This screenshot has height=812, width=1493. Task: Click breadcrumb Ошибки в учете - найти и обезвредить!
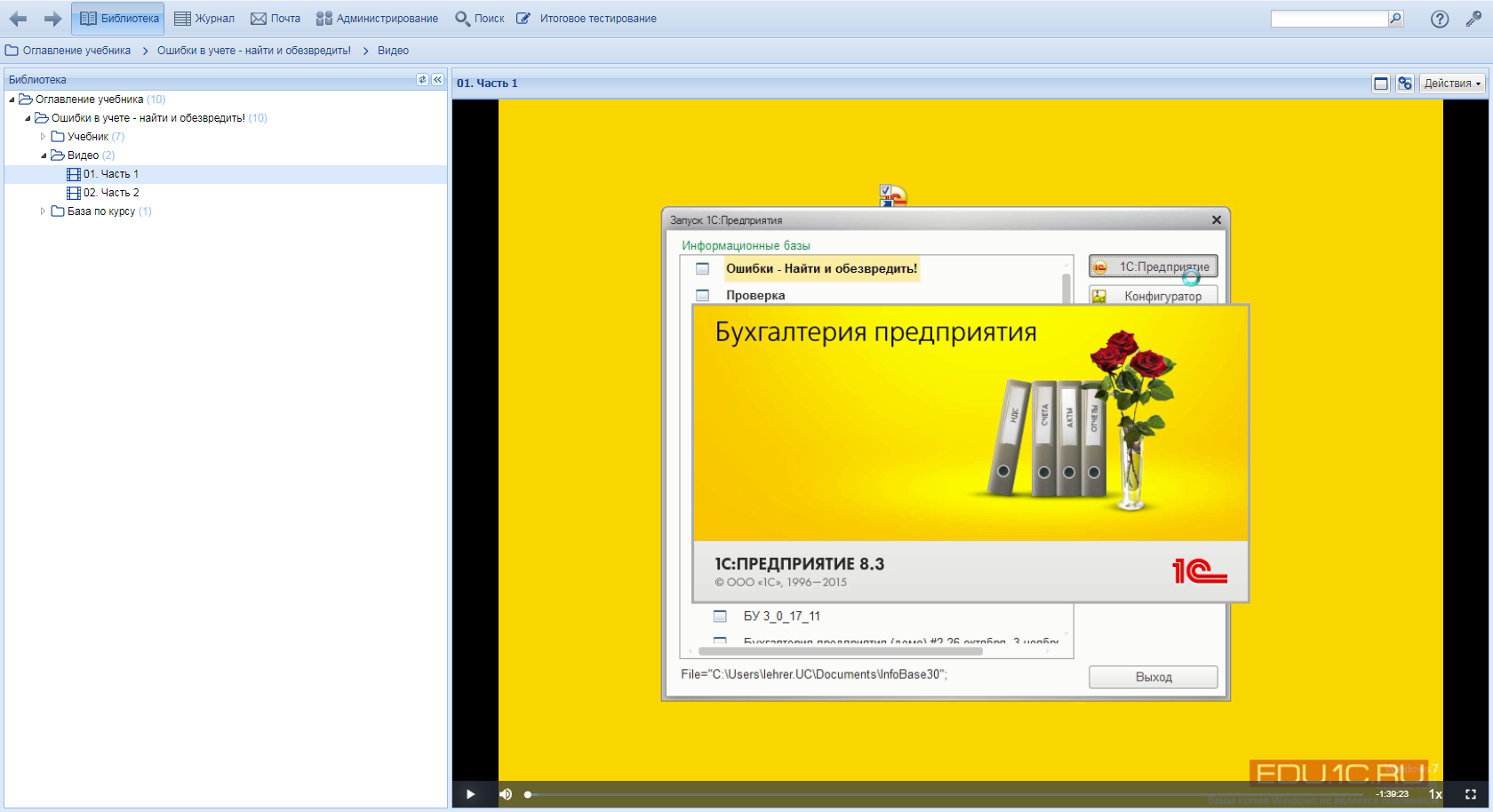pos(254,51)
